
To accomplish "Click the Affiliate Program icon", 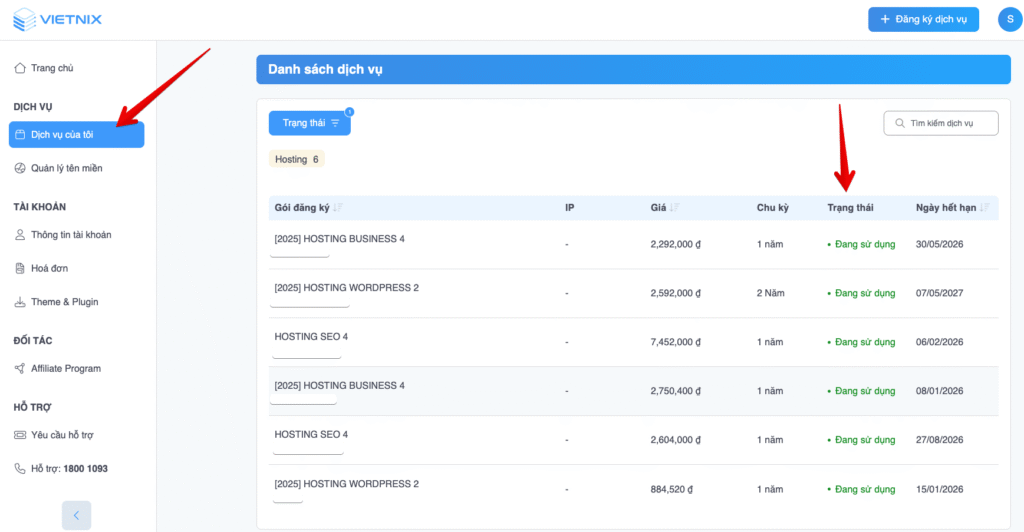I will [x=20, y=368].
